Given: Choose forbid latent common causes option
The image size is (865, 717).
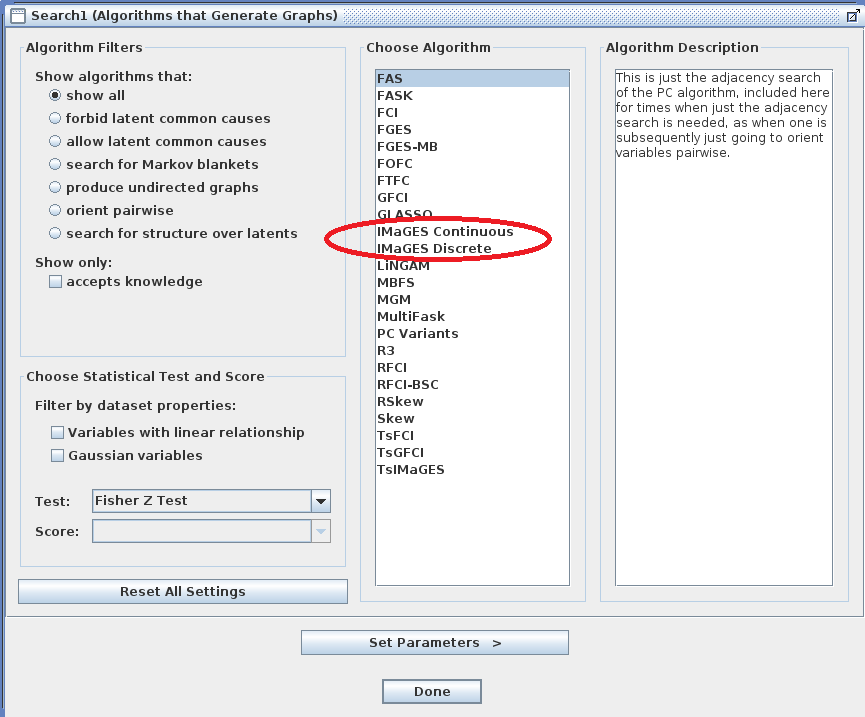Looking at the screenshot, I should (x=55, y=118).
